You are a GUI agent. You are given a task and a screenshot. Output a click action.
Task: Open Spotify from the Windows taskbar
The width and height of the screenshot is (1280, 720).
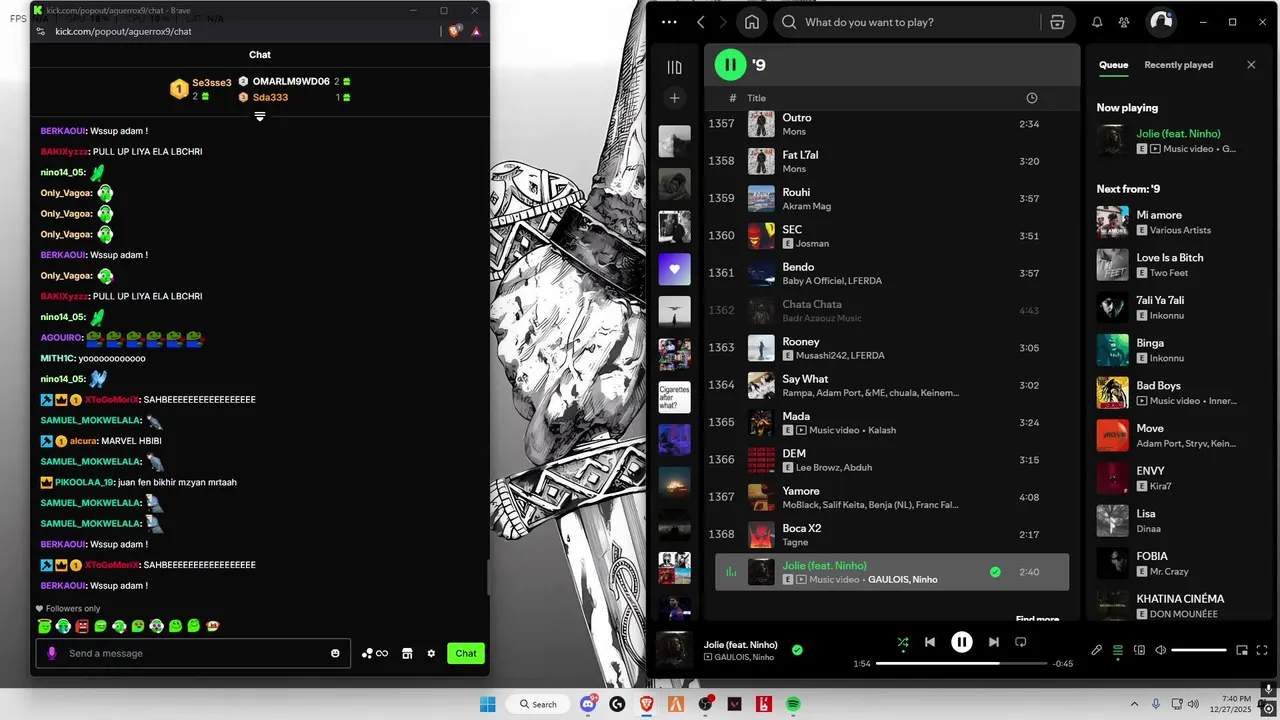point(793,704)
